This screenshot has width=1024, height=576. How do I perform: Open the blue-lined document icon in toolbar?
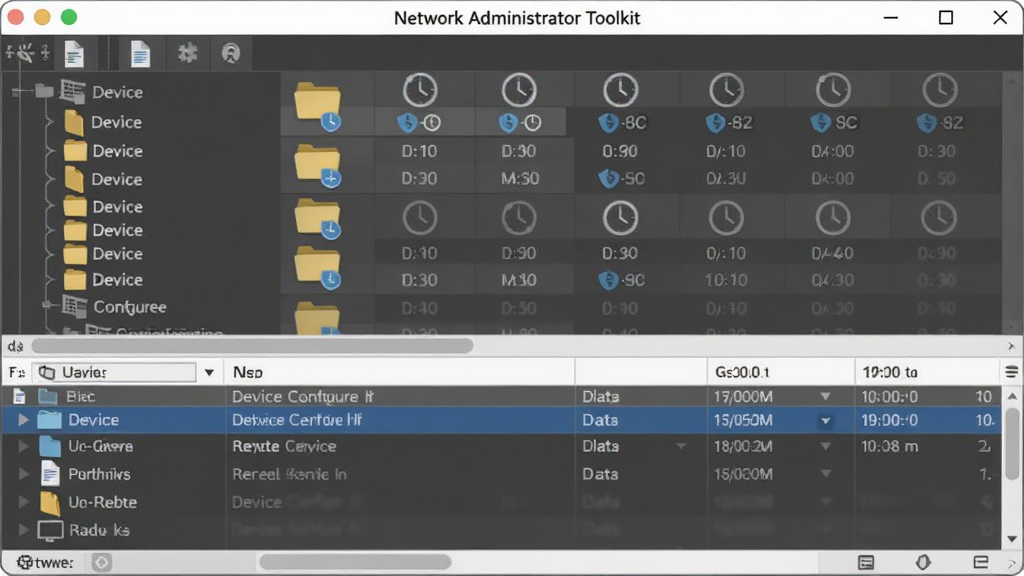click(x=140, y=54)
